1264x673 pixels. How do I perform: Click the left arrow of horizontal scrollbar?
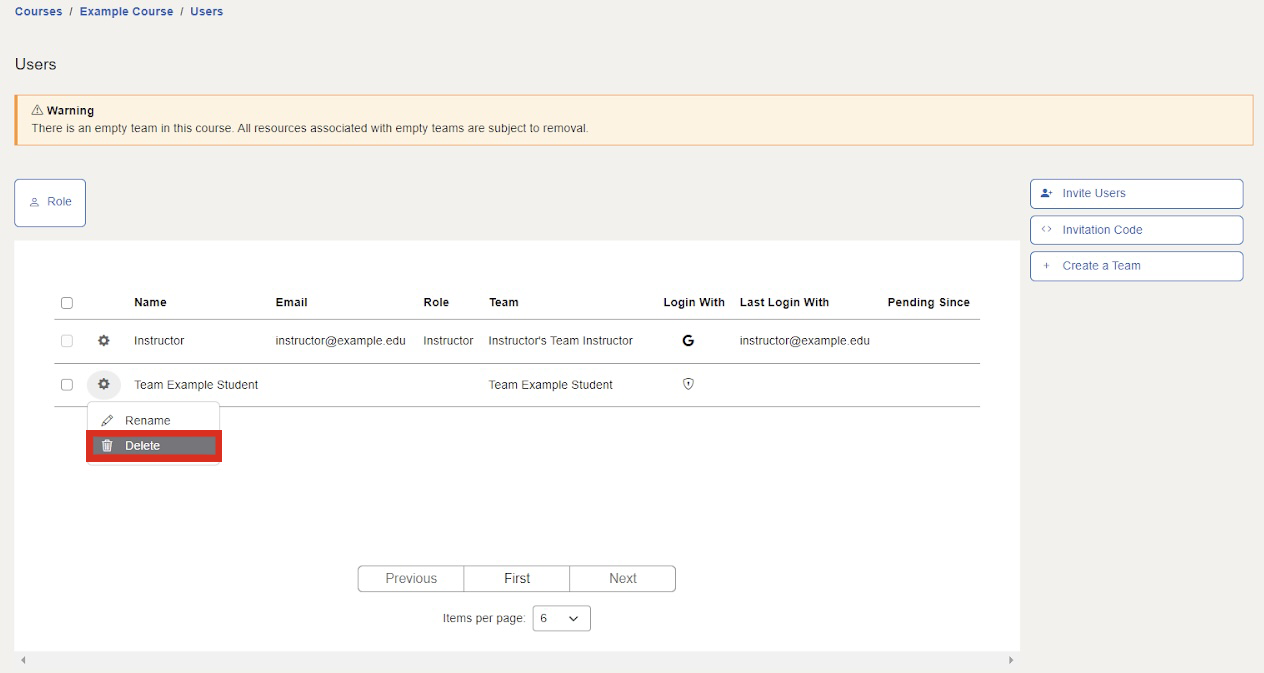23,660
